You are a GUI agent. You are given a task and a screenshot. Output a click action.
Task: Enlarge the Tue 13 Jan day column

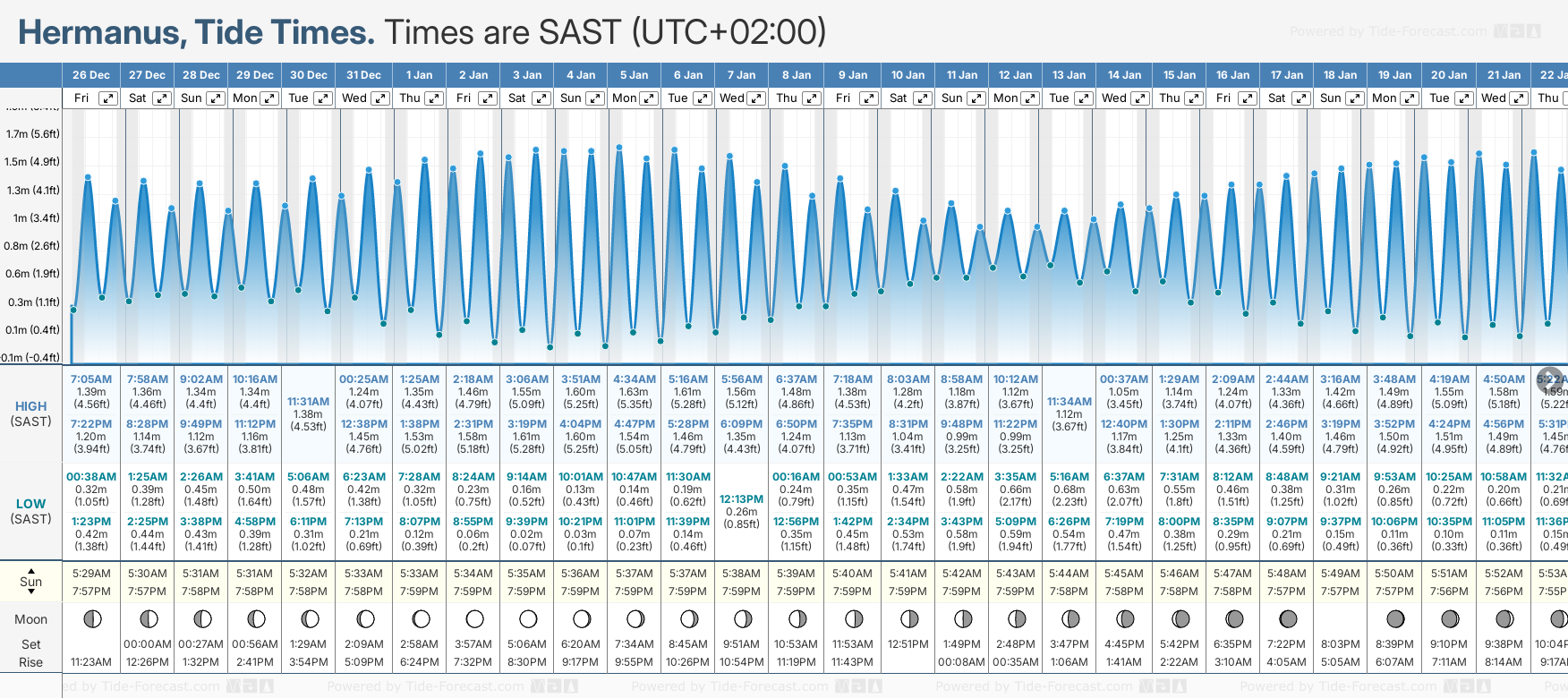point(1084,98)
